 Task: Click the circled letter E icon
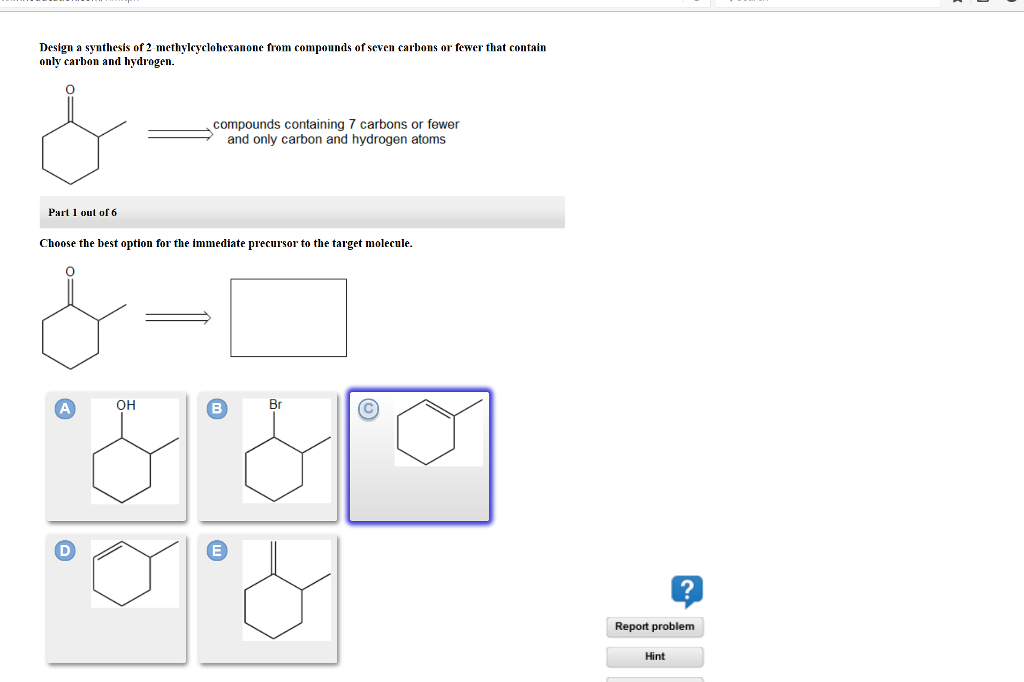pos(217,550)
